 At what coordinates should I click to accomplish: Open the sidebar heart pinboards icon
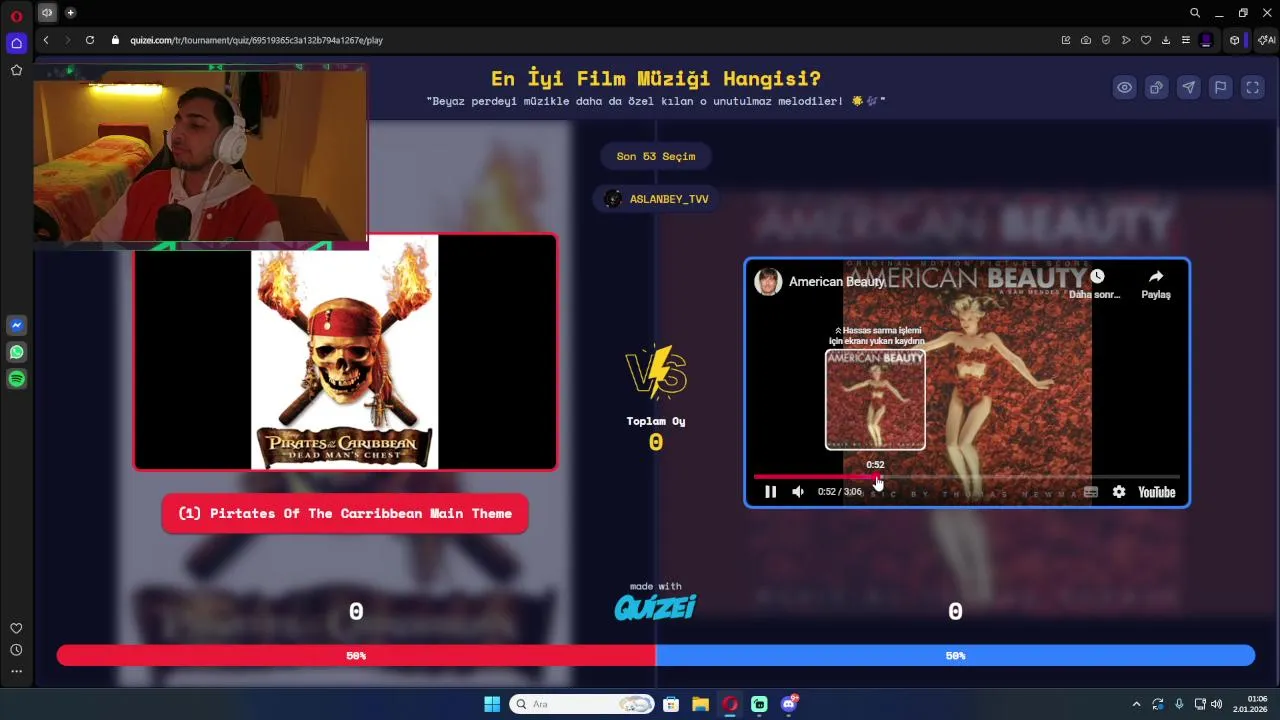tap(16, 628)
